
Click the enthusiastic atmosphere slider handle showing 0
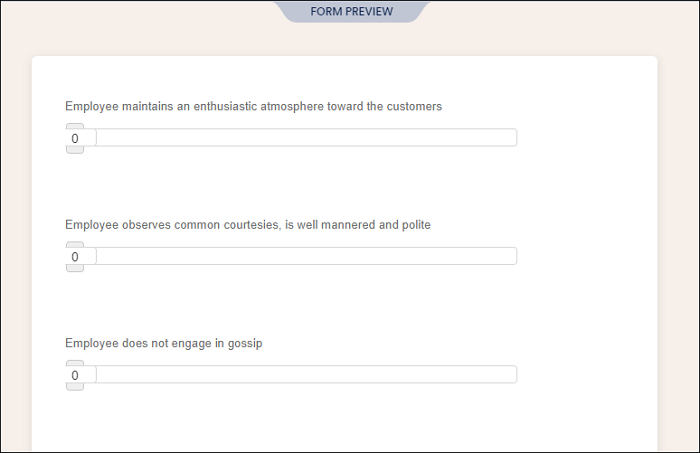81,138
